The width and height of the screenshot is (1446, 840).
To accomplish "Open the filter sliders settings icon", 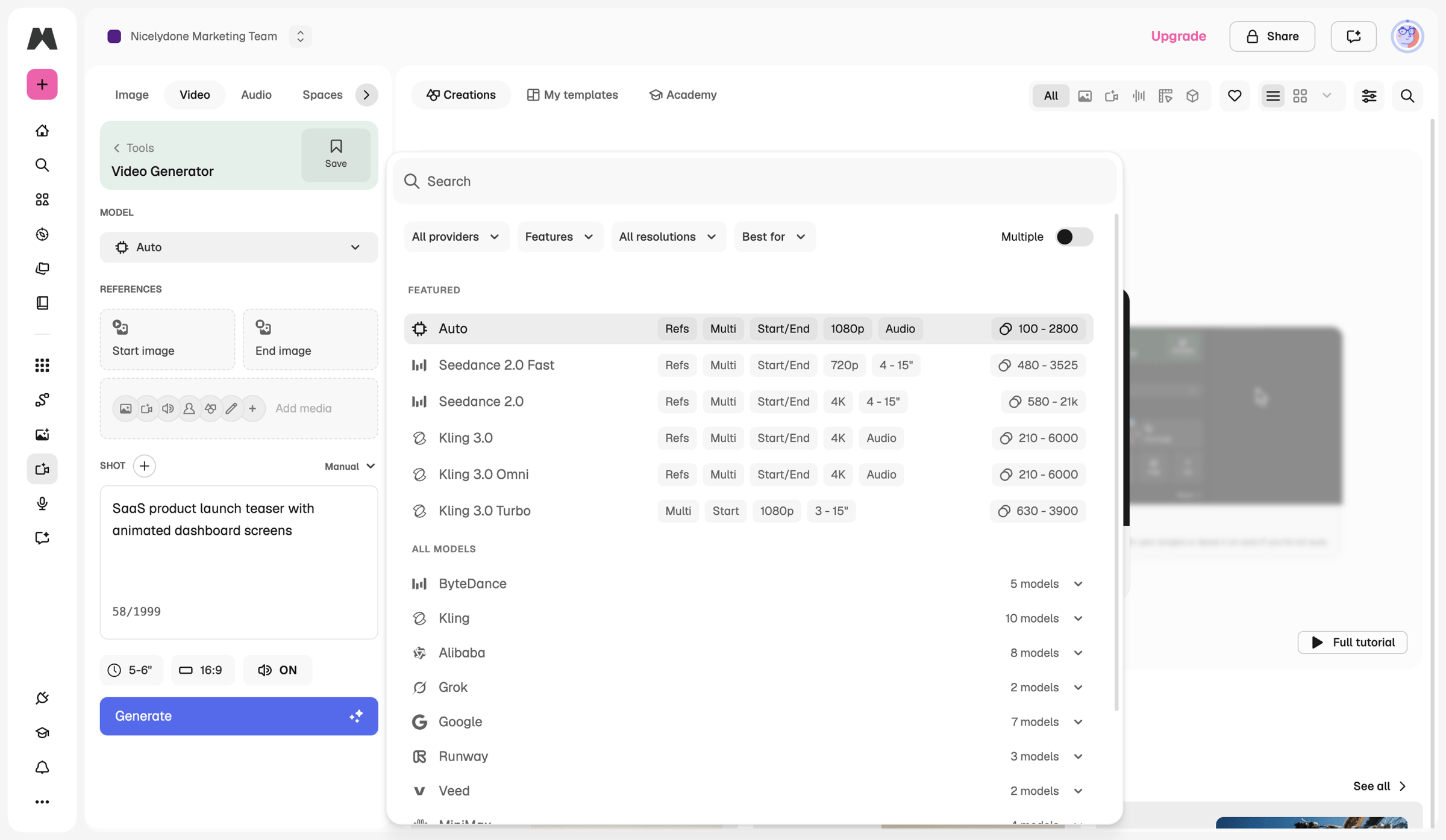I will [1369, 96].
